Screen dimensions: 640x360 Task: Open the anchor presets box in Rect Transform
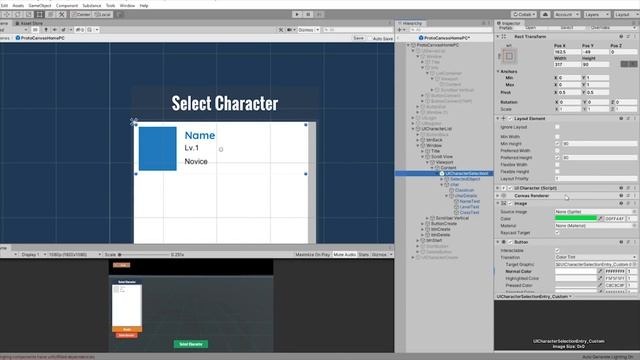point(509,56)
